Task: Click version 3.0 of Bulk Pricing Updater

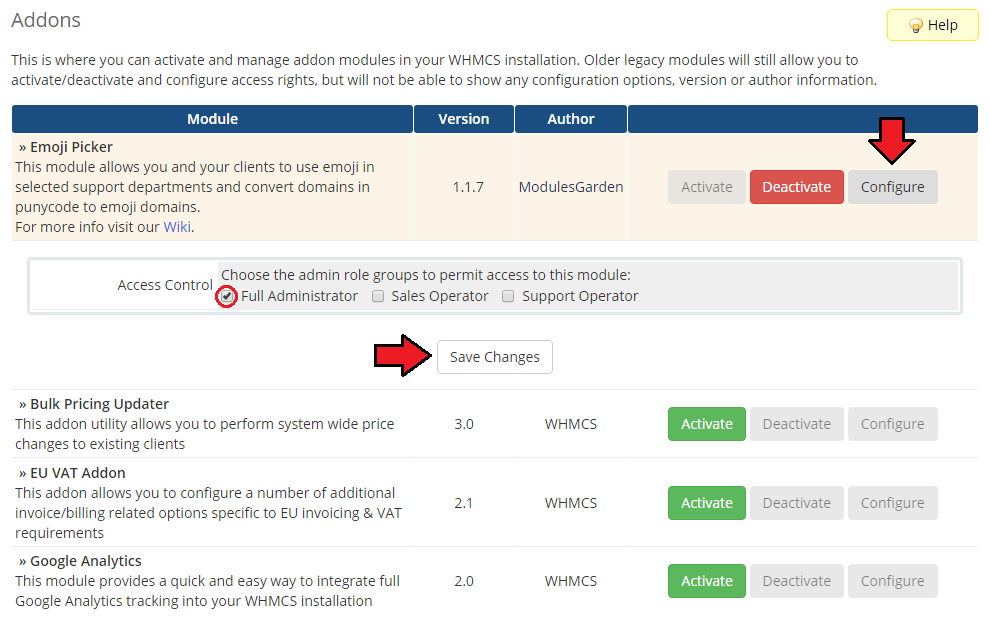Action: click(463, 424)
